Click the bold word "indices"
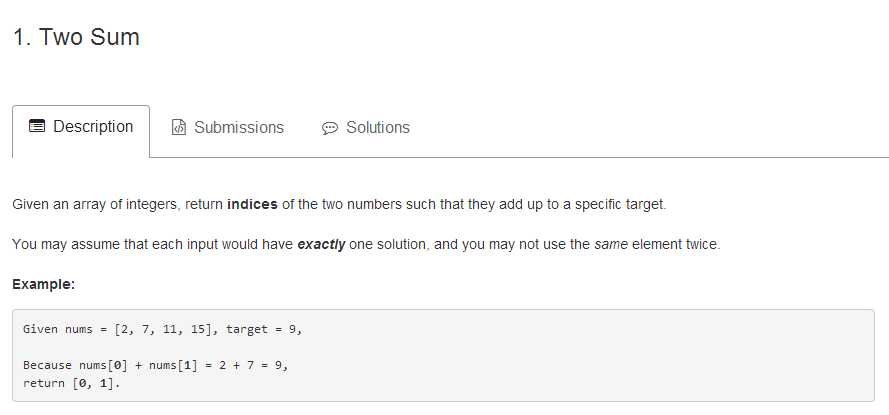 pos(252,204)
